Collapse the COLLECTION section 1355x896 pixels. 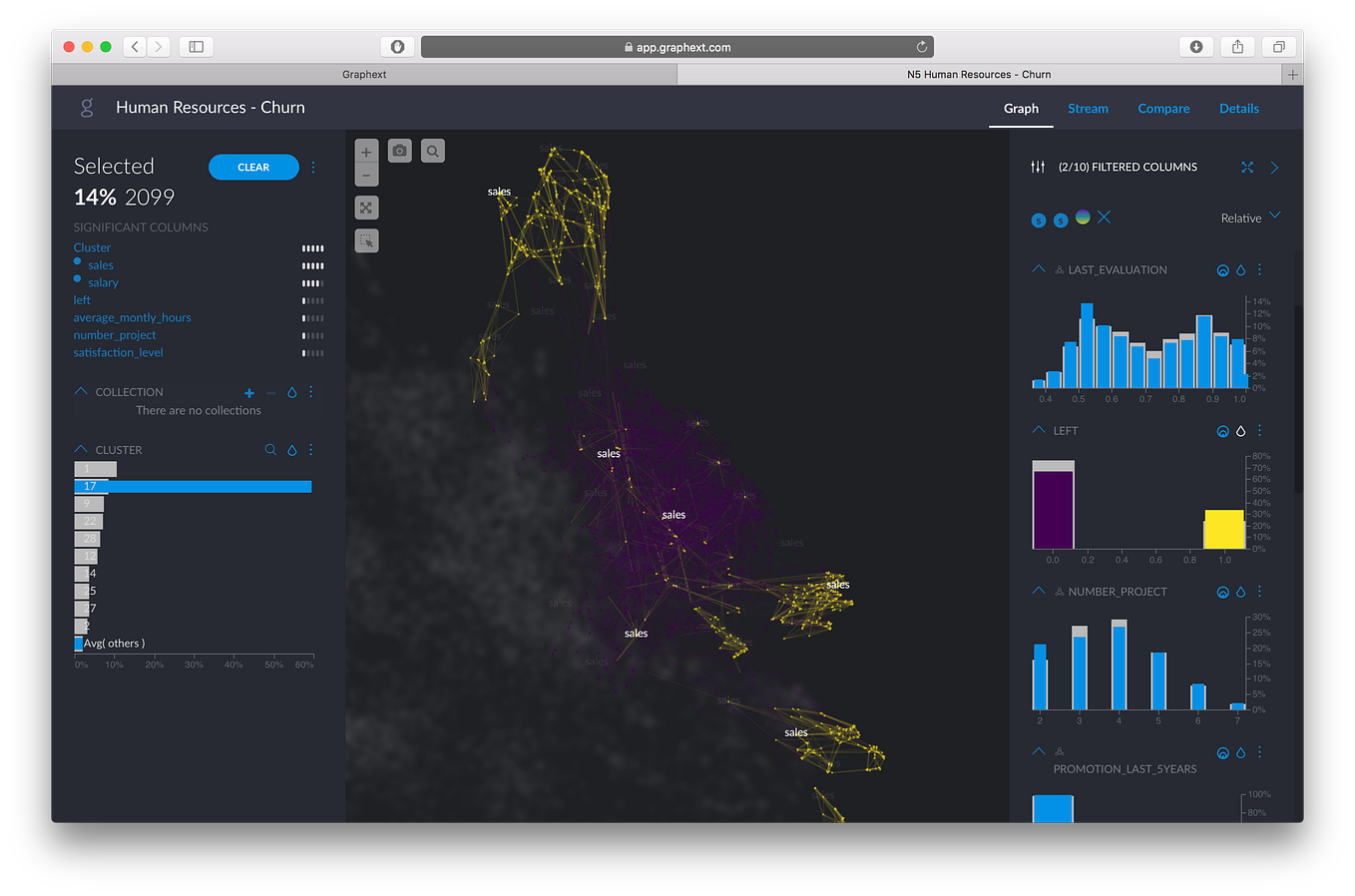(82, 391)
